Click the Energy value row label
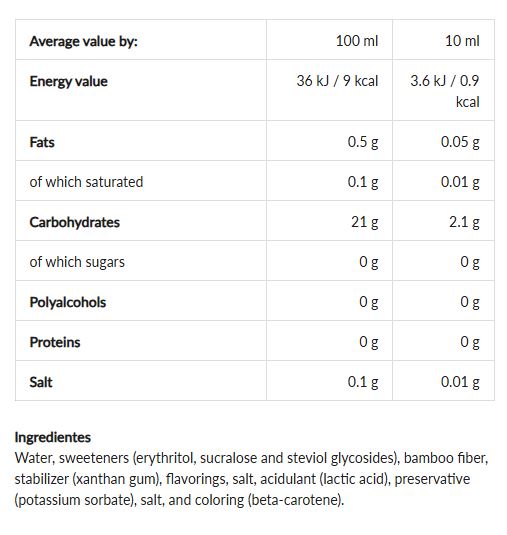The image size is (507, 535). (x=69, y=81)
